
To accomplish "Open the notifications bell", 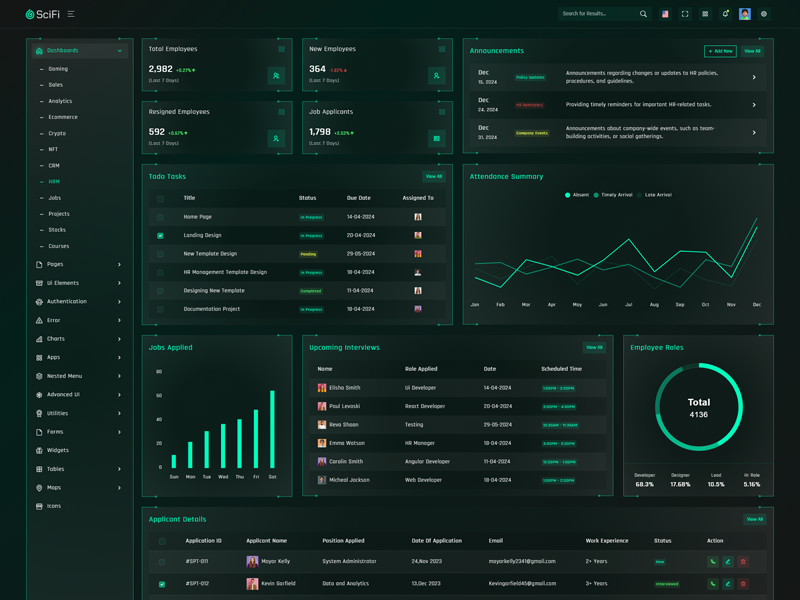I will point(725,14).
